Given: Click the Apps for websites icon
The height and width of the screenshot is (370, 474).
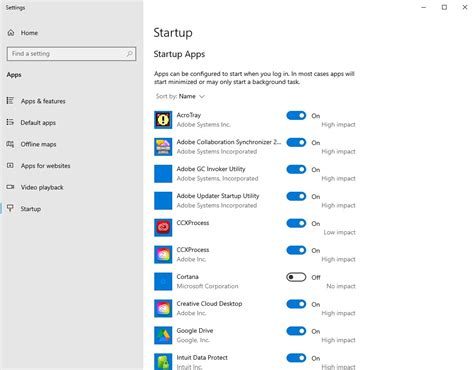Looking at the screenshot, I should (x=10, y=165).
